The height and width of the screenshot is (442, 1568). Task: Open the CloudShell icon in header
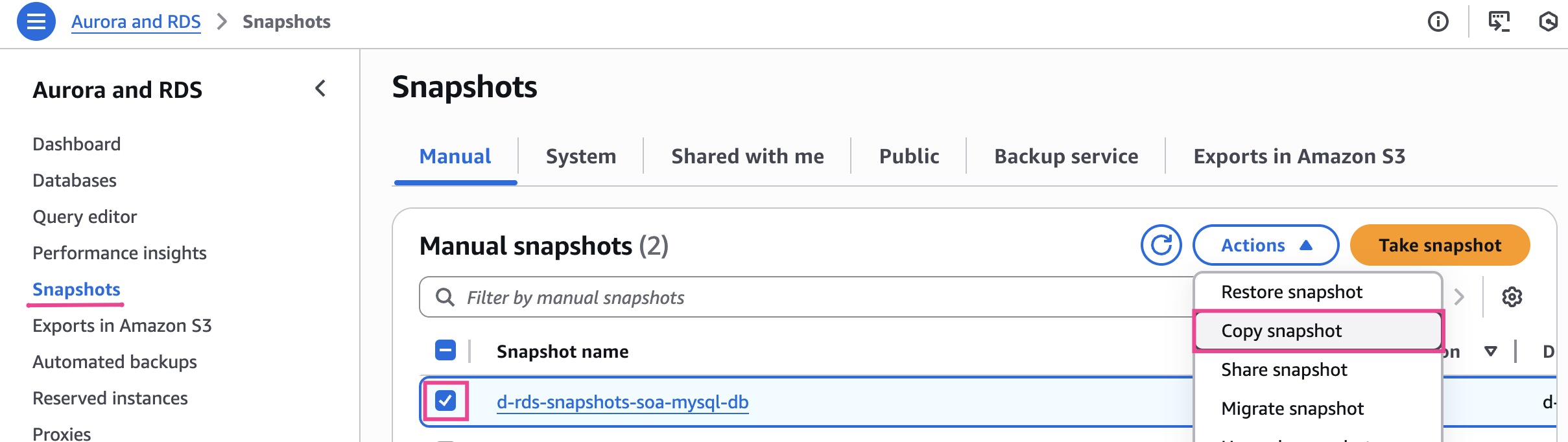pos(1499,21)
